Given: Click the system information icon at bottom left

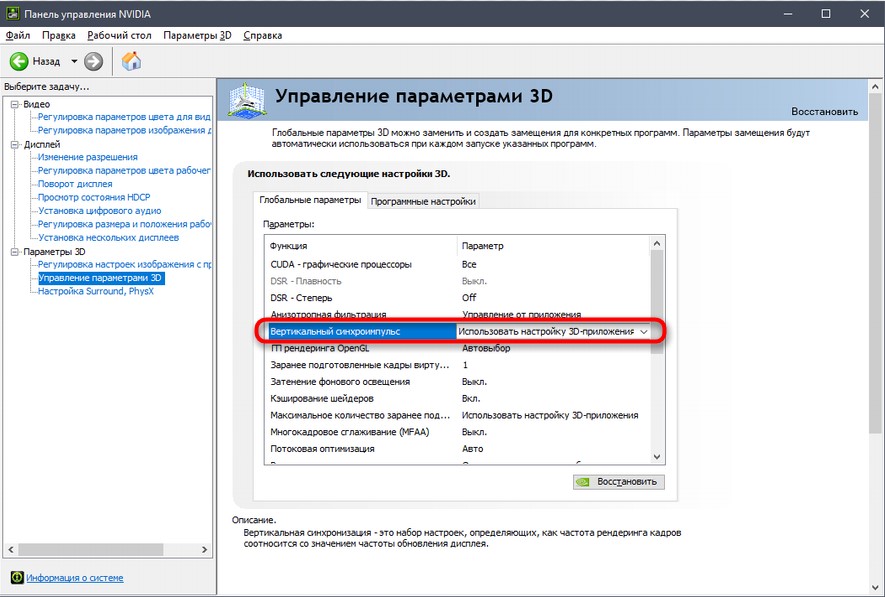Looking at the screenshot, I should point(17,577).
